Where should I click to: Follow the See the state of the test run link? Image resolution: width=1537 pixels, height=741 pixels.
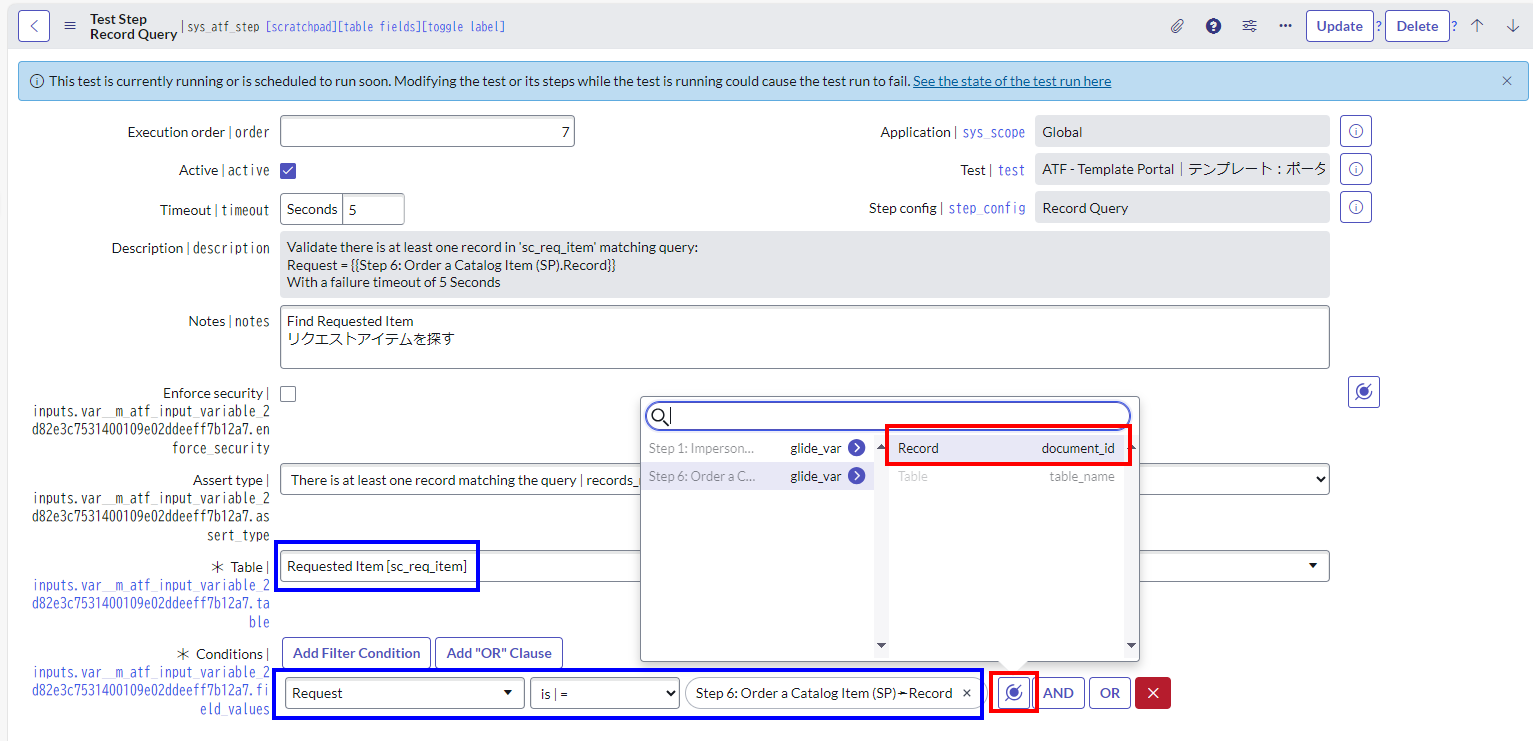point(1011,81)
